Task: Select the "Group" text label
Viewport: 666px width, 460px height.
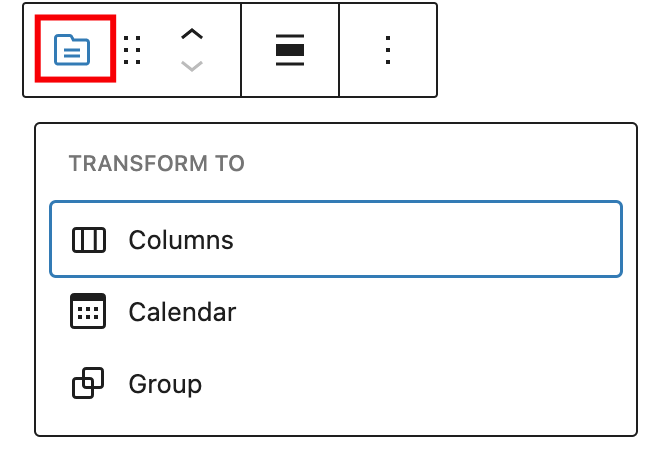Action: click(x=165, y=384)
